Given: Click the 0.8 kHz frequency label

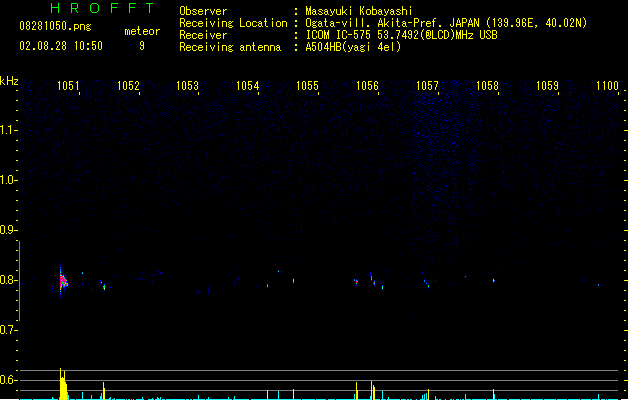Looking at the screenshot, I should tap(7, 280).
